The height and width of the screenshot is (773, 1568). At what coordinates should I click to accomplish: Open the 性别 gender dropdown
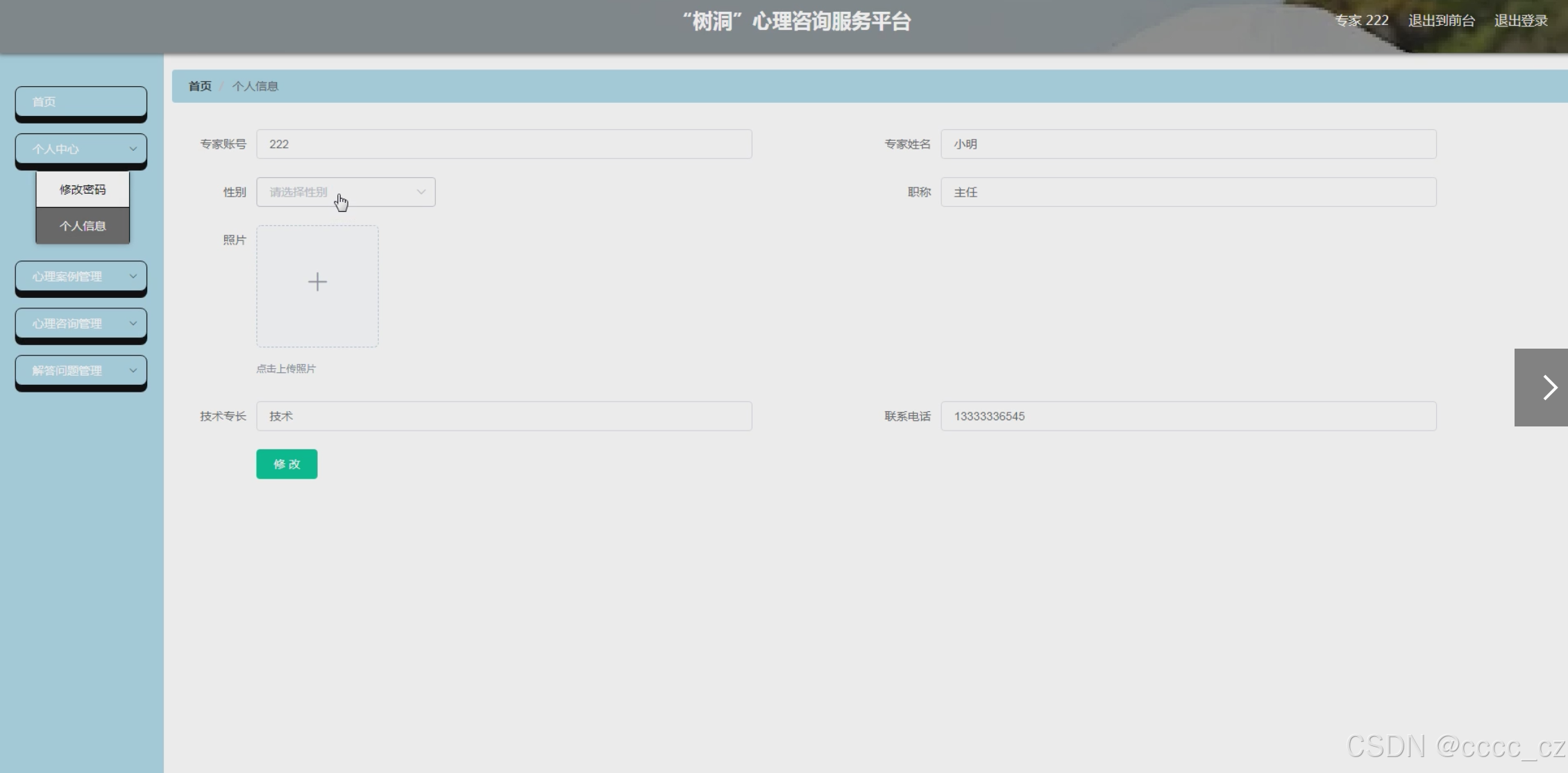click(346, 192)
